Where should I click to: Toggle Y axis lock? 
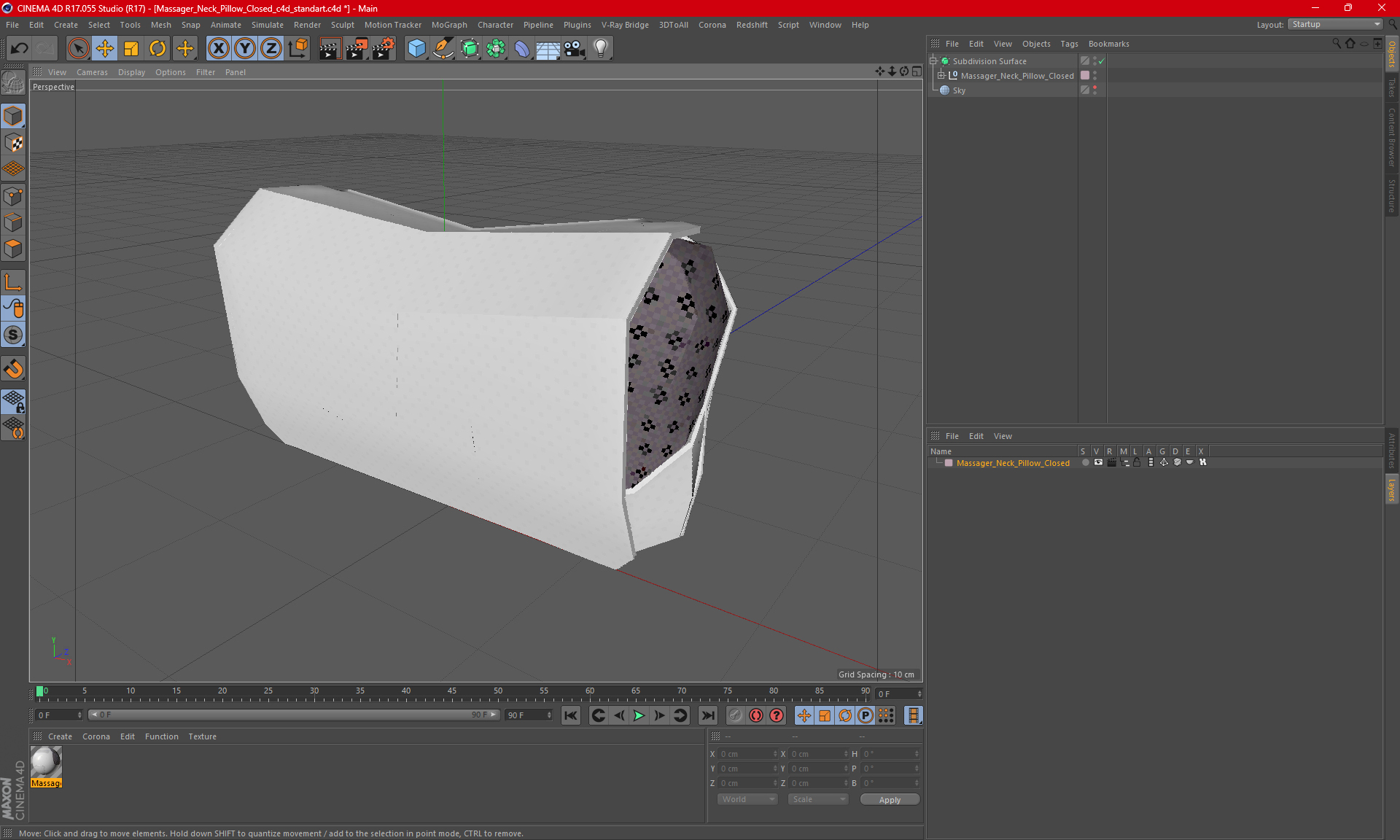(x=244, y=48)
